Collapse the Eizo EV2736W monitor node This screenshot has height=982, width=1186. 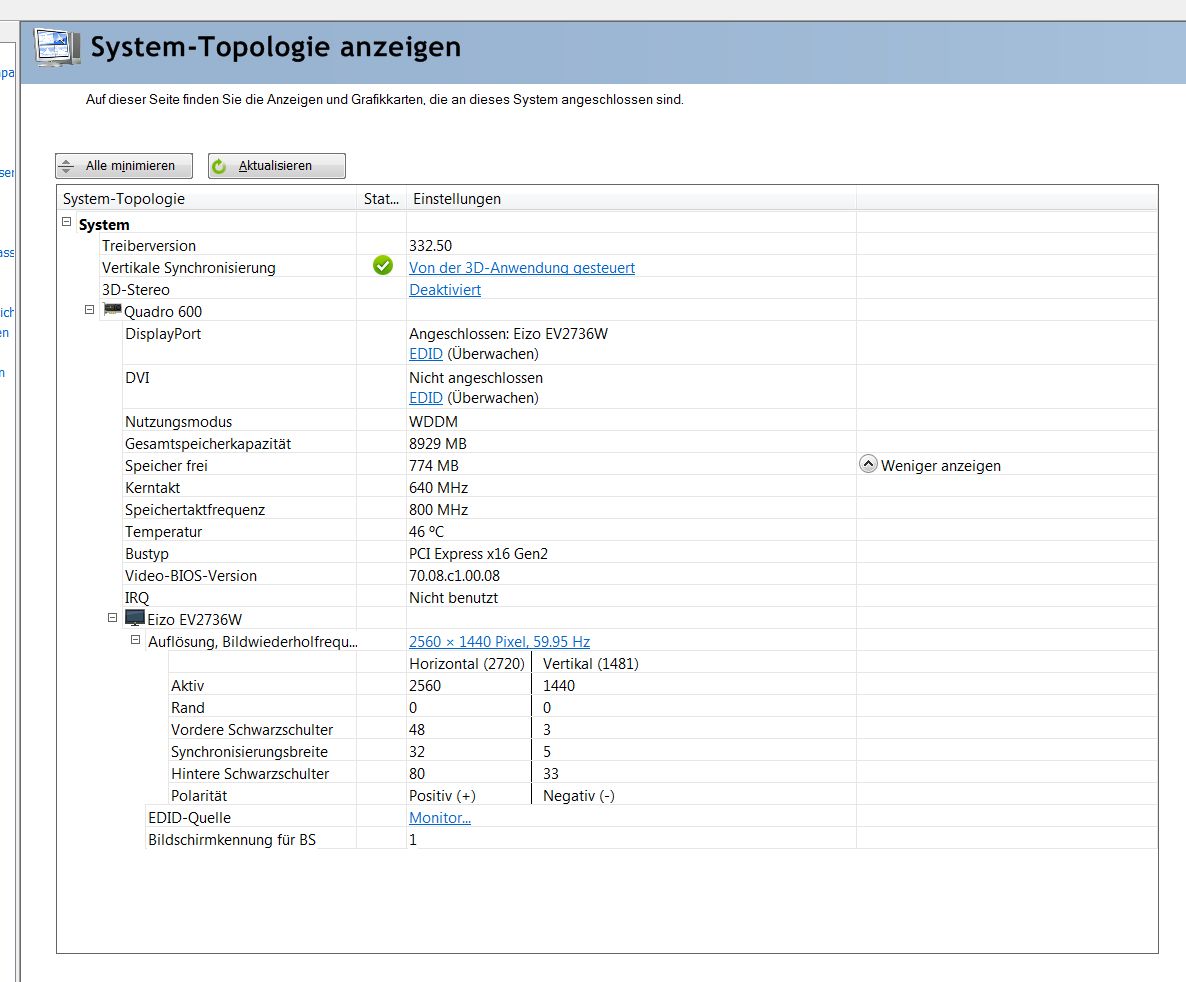[113, 619]
